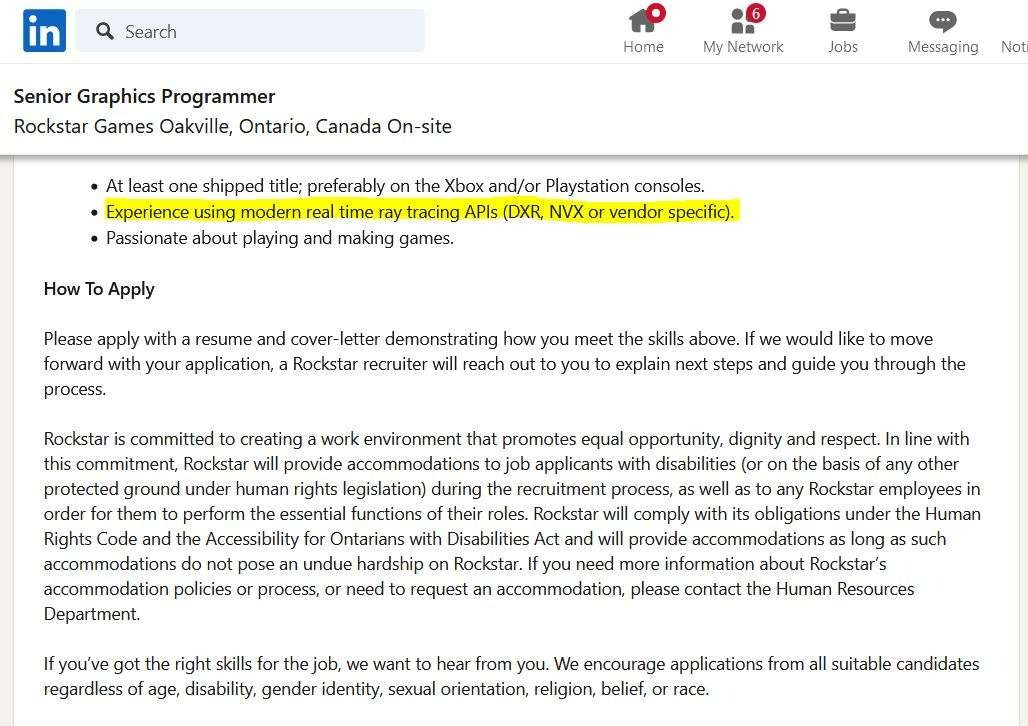Viewport: 1028px width, 726px height.
Task: Click the My Network badge showing 6
Action: (756, 13)
